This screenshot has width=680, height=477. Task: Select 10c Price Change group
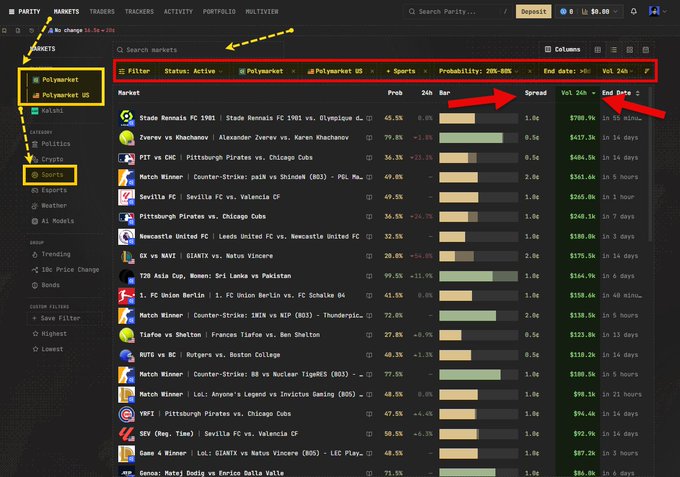[x=65, y=270]
